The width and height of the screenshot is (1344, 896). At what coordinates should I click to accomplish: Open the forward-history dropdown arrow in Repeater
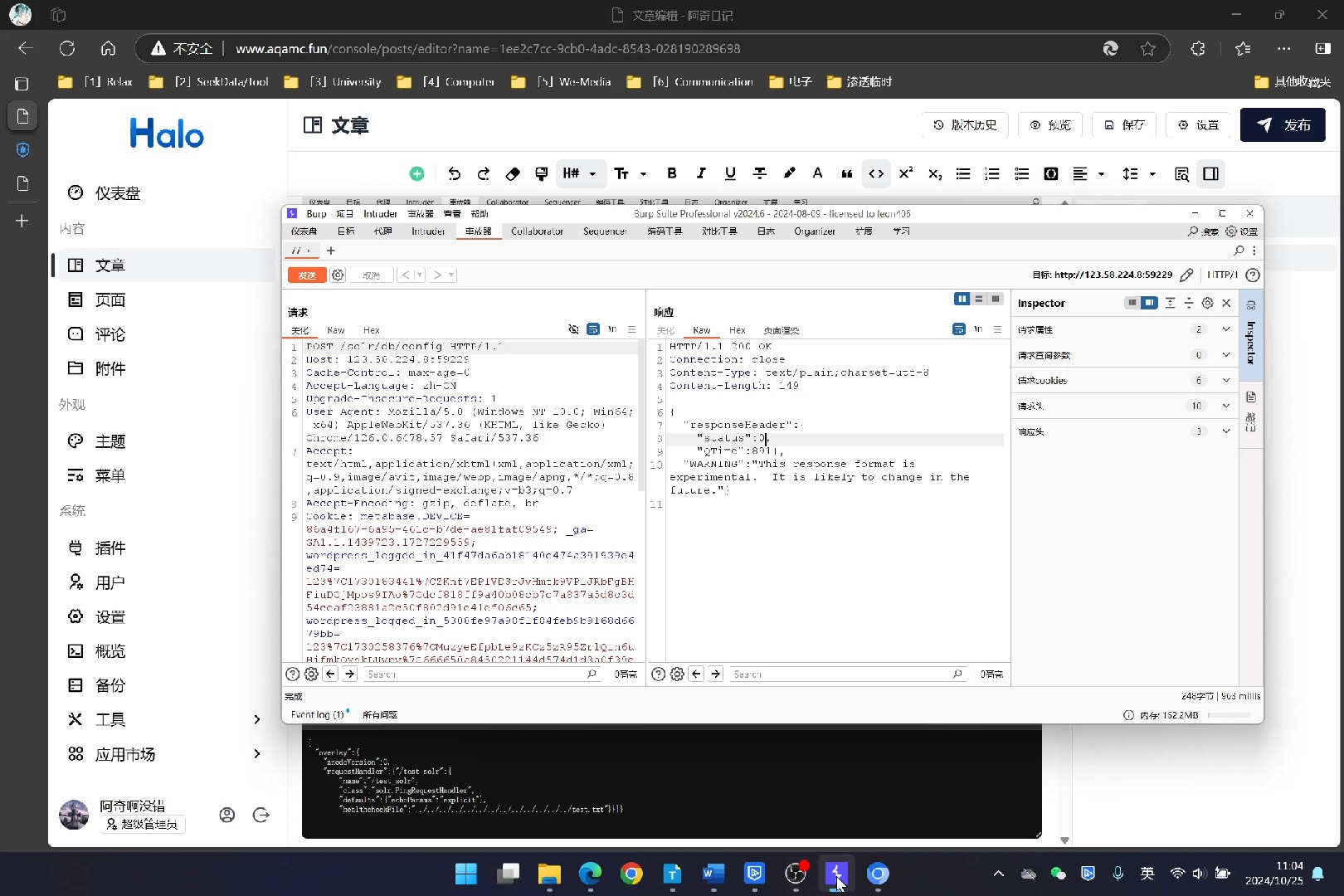click(x=451, y=275)
